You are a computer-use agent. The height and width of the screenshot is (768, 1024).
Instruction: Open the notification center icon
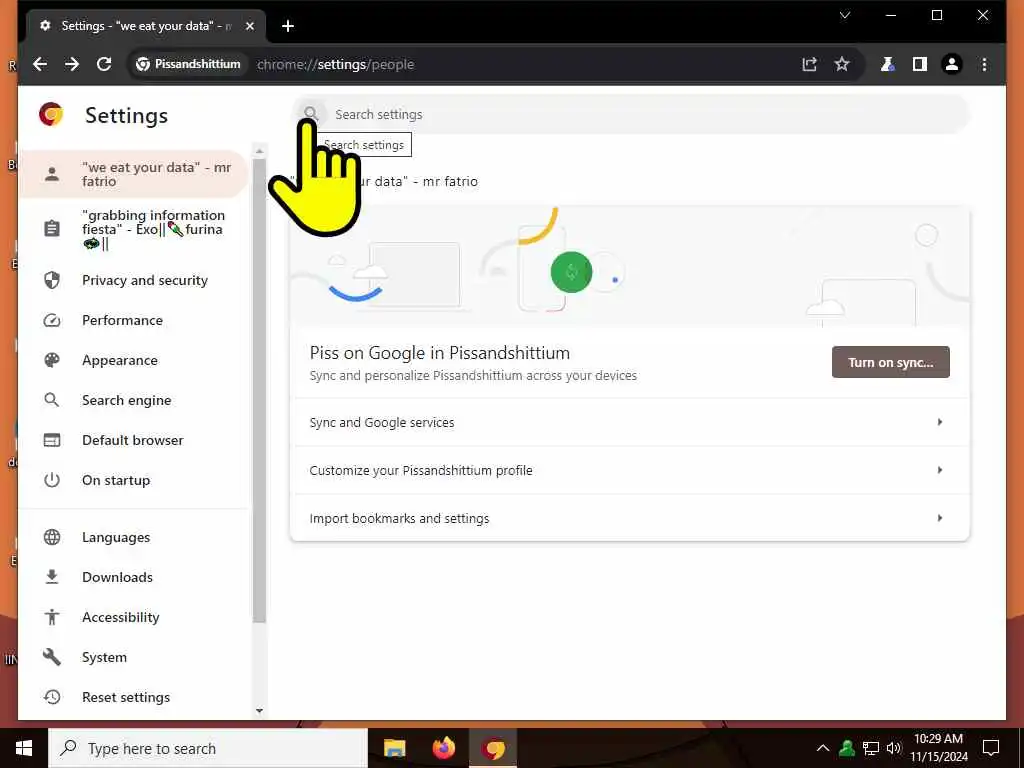[x=991, y=748]
